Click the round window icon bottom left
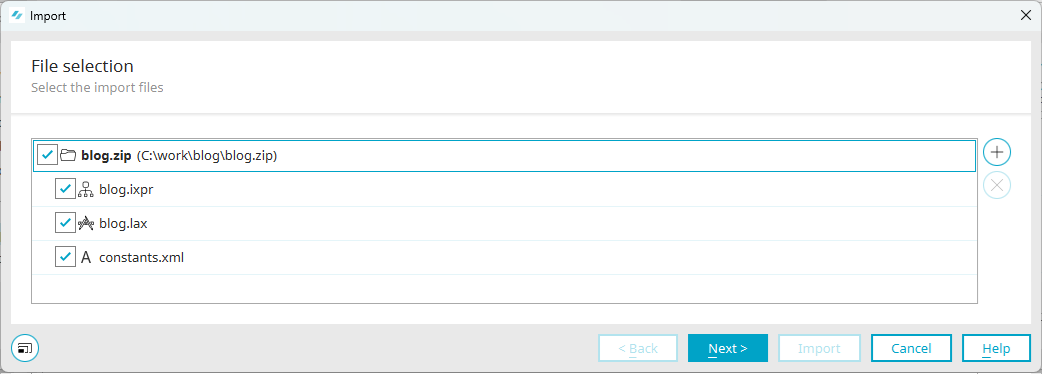 pyautogui.click(x=25, y=347)
